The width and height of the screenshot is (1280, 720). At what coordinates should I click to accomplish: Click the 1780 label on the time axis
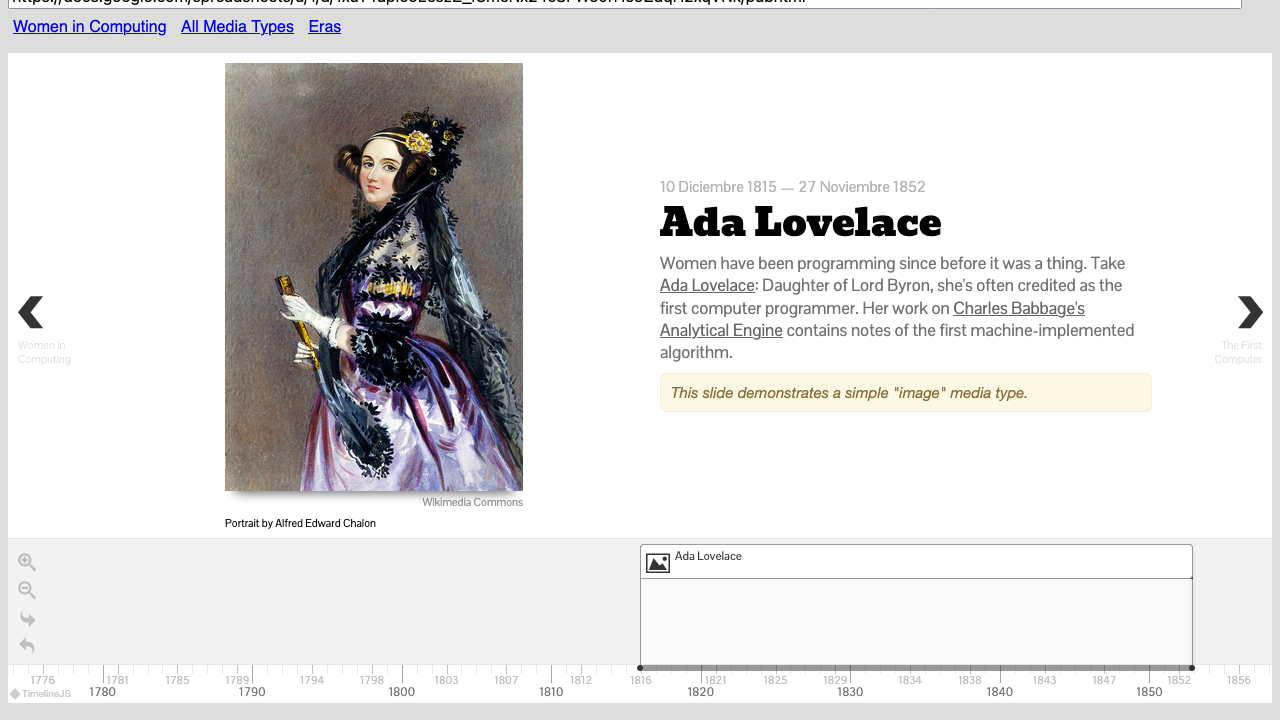coord(102,692)
